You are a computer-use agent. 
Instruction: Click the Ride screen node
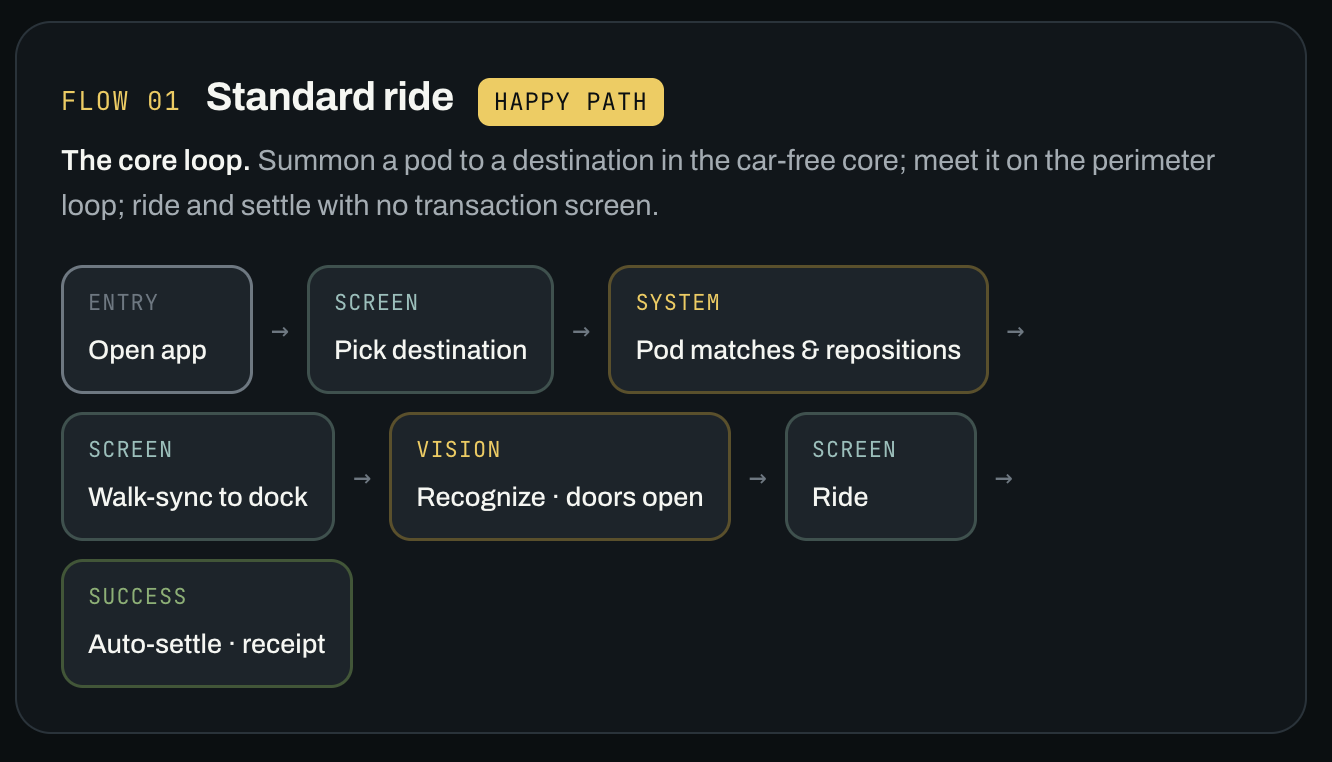(880, 476)
